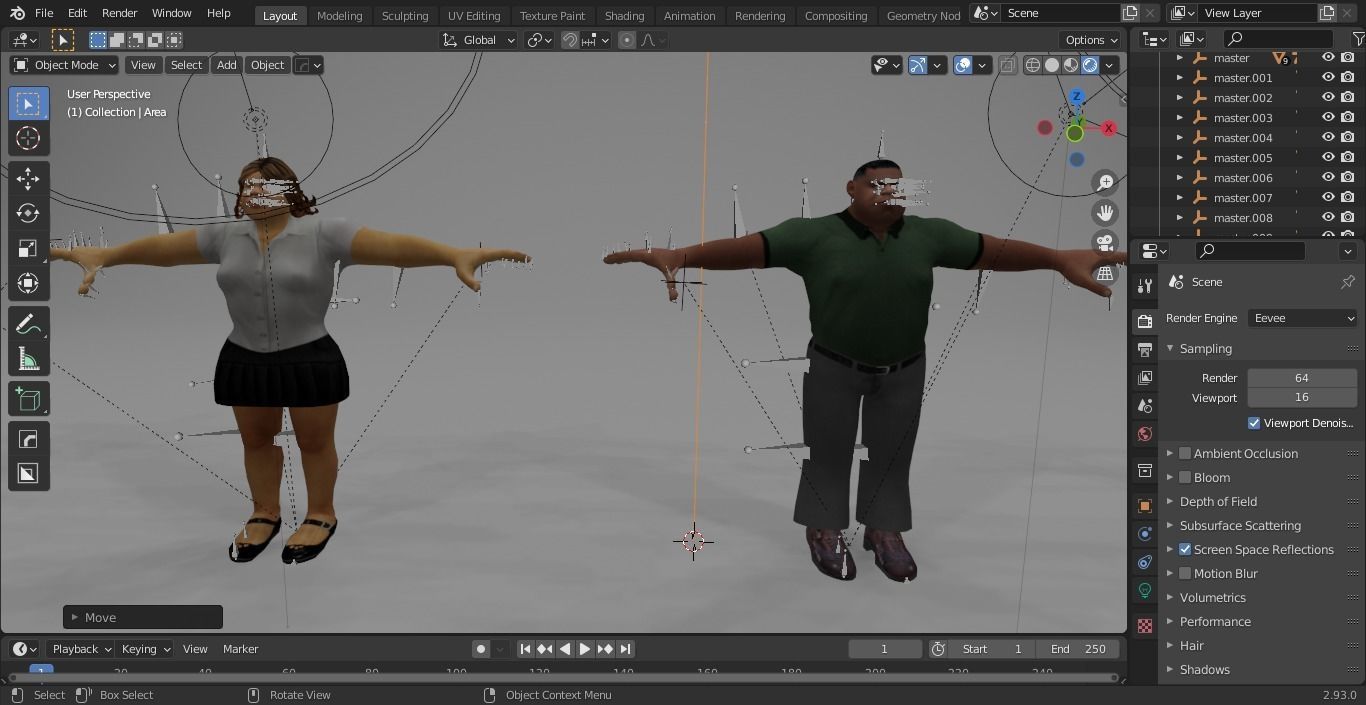This screenshot has height=705, width=1366.
Task: Open the Tool properties tab
Action: coord(1145,286)
